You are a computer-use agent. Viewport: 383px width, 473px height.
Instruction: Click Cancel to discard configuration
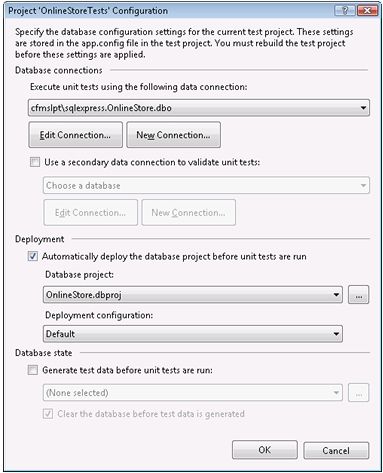[336, 451]
